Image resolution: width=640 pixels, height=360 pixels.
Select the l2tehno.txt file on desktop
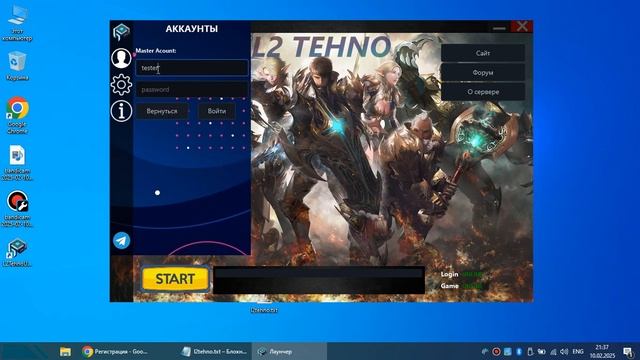[x=264, y=307]
